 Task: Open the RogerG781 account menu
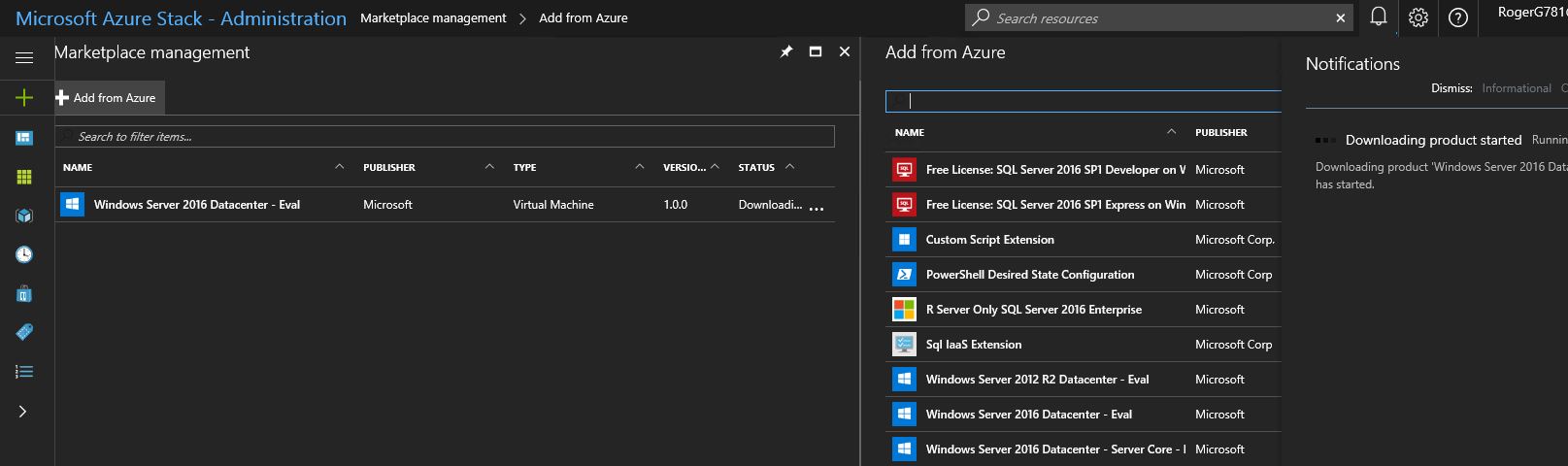pos(1532,13)
